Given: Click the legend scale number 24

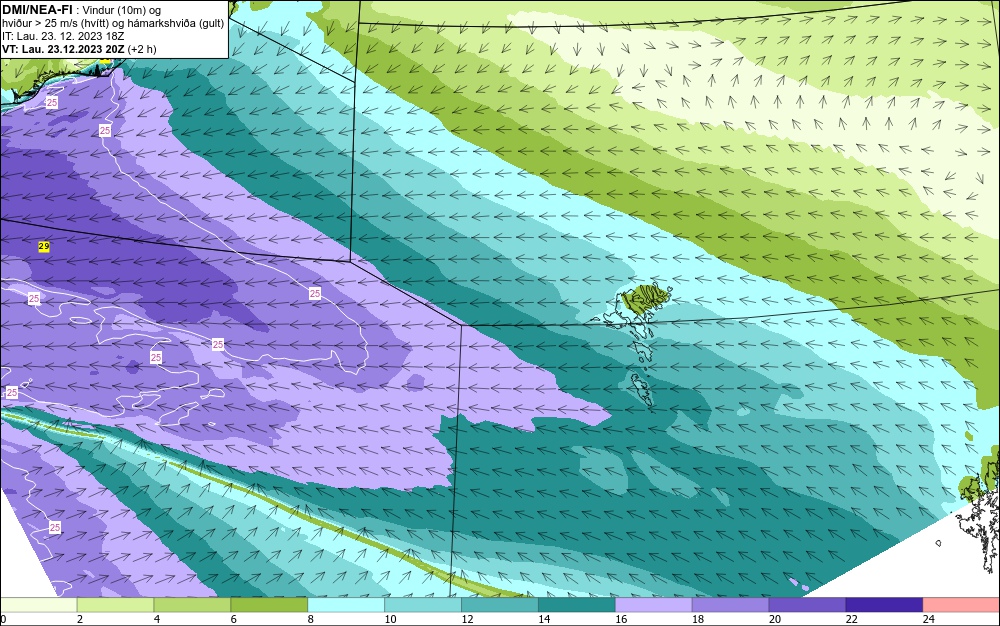Looking at the screenshot, I should tap(929, 619).
